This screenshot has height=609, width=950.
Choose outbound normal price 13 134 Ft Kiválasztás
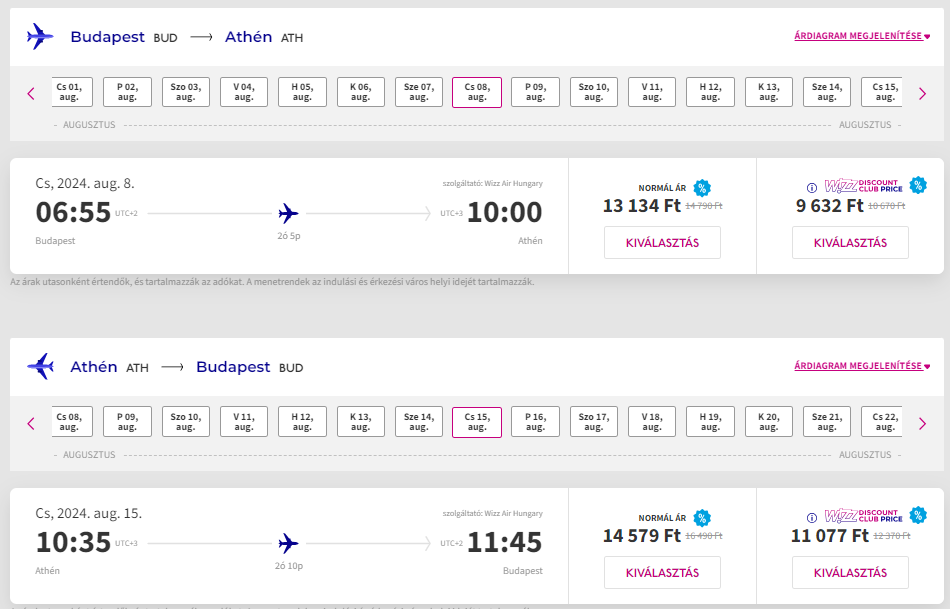(x=662, y=242)
